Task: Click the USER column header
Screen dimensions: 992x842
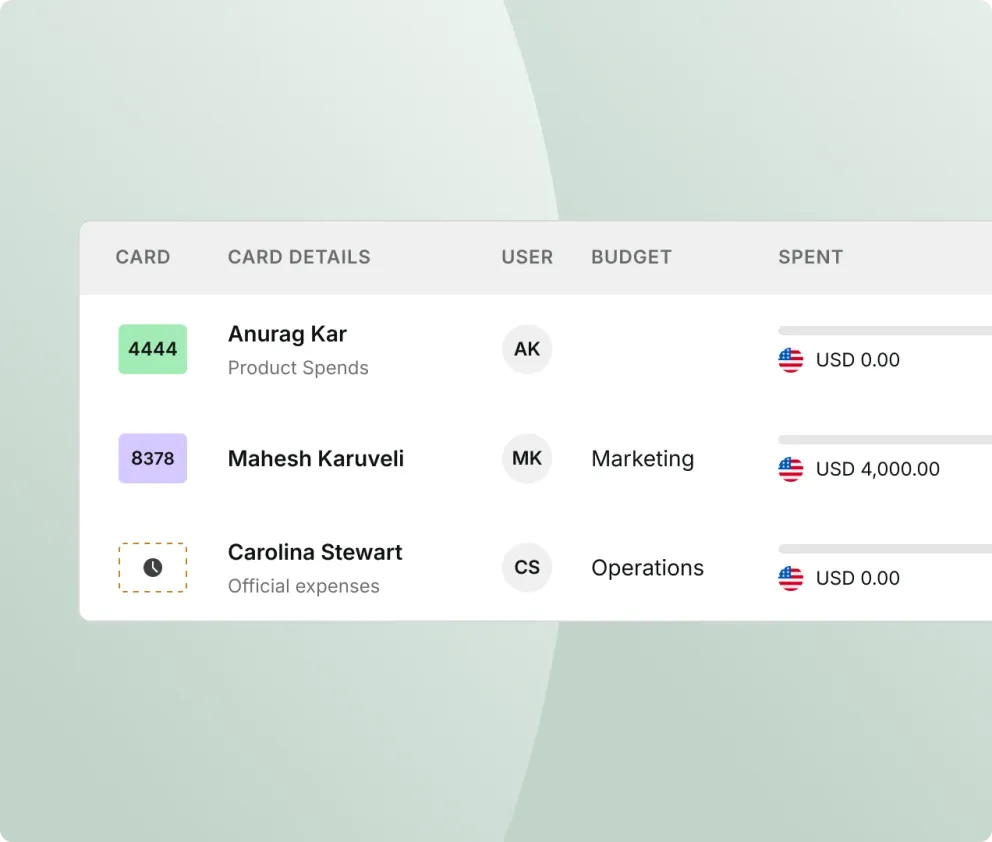Action: 528,257
